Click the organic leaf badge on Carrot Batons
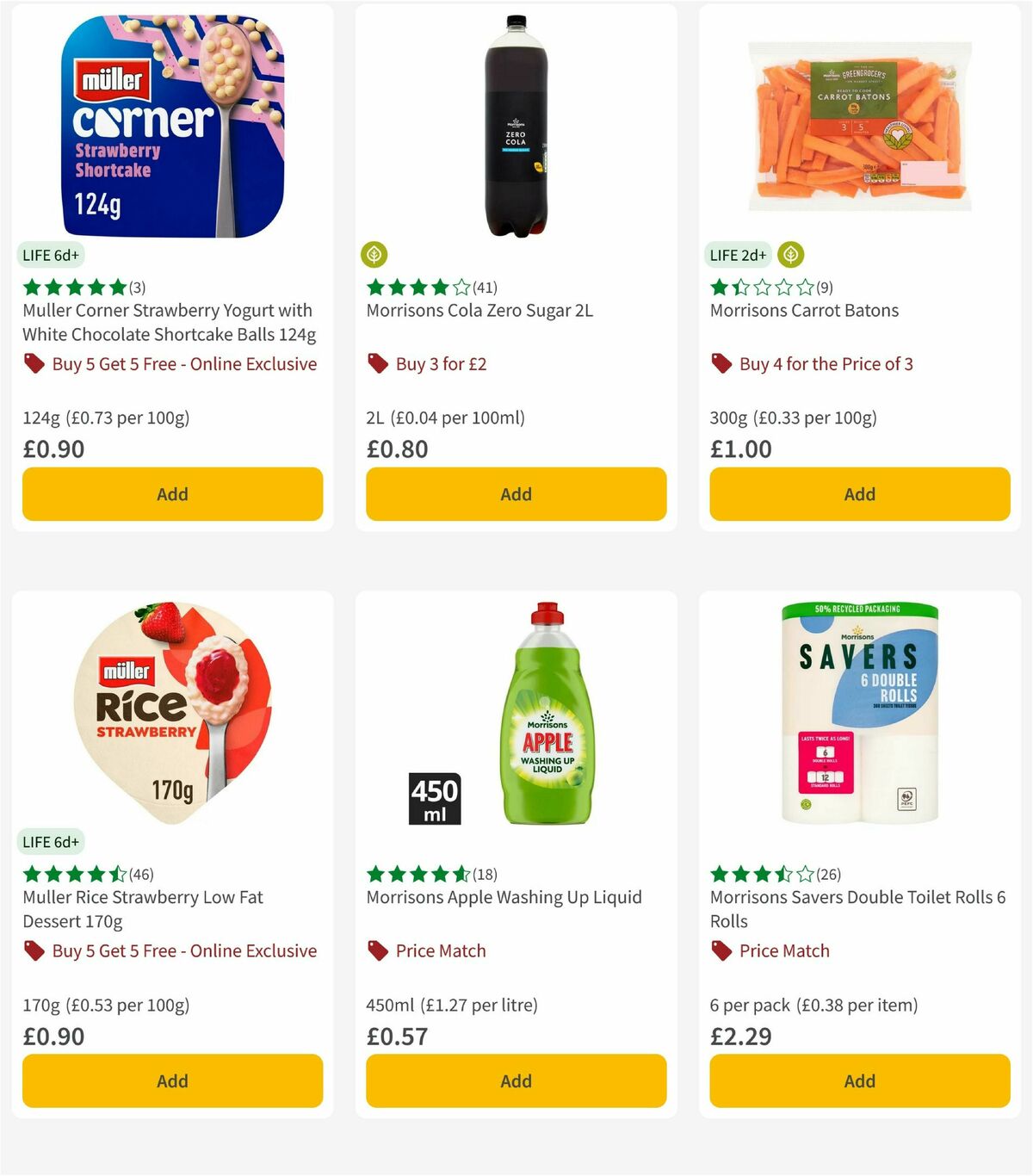Viewport: 1033px width, 1176px height. [x=791, y=254]
